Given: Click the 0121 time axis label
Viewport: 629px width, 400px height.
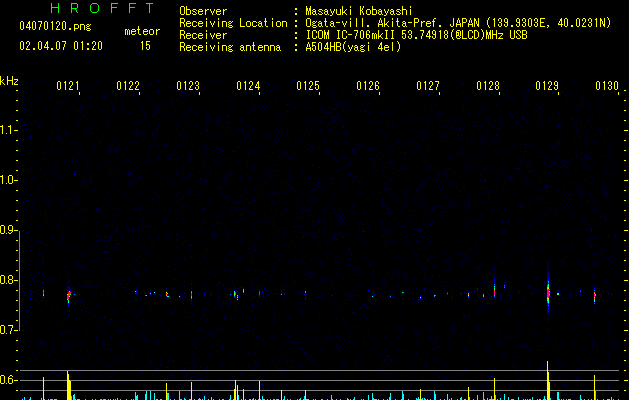Looking at the screenshot, I should point(68,86).
